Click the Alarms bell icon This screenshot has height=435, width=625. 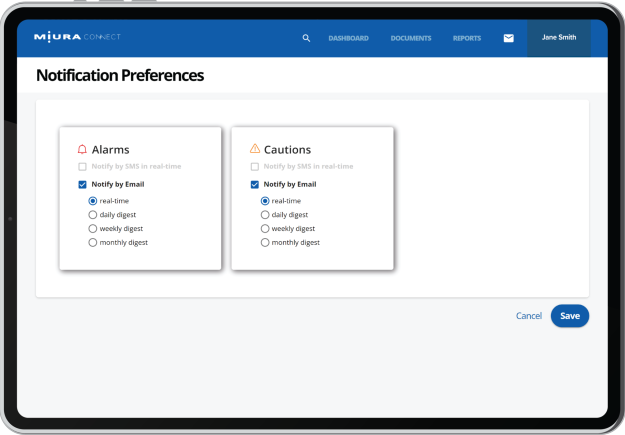[82, 150]
